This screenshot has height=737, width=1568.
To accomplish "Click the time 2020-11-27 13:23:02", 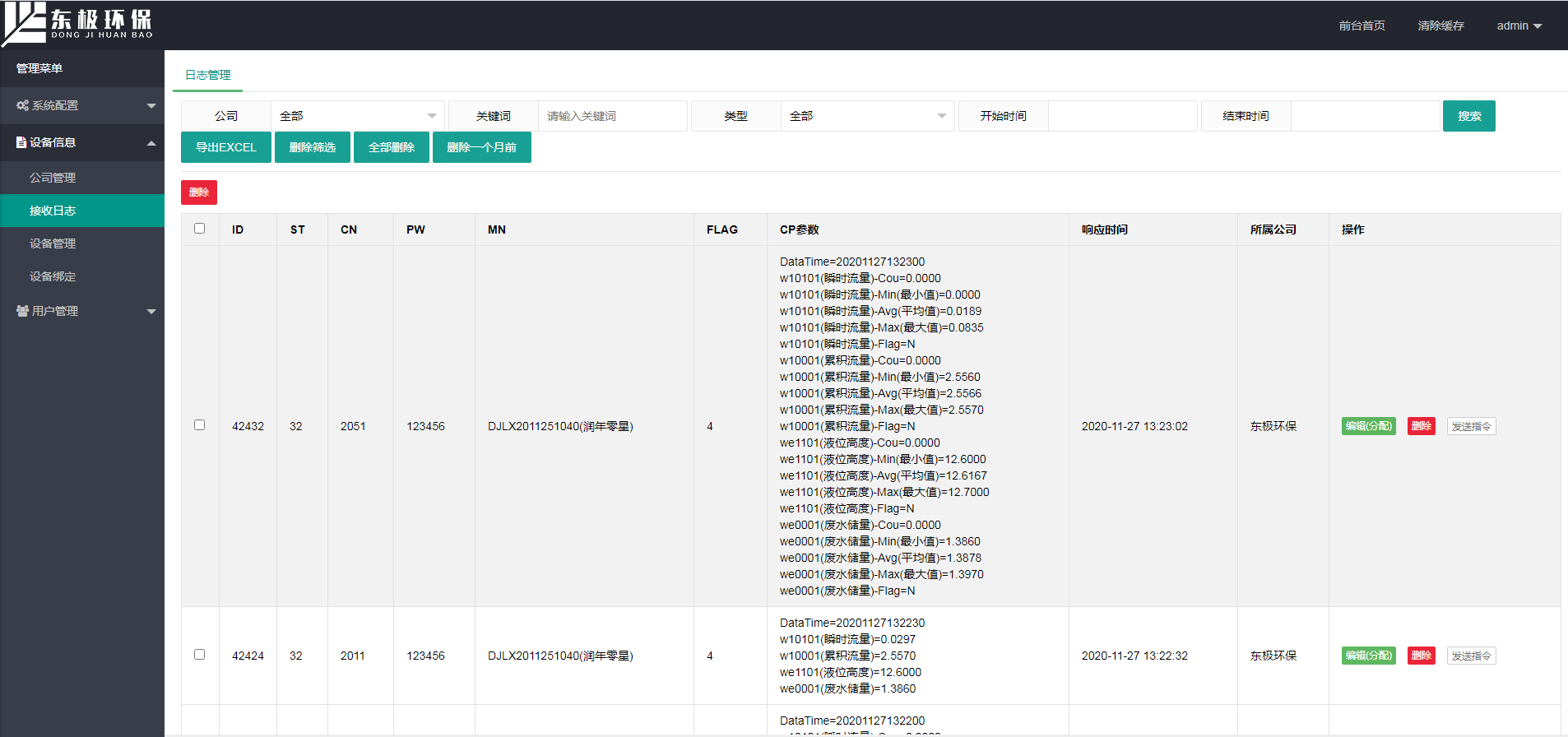I will [x=1134, y=426].
